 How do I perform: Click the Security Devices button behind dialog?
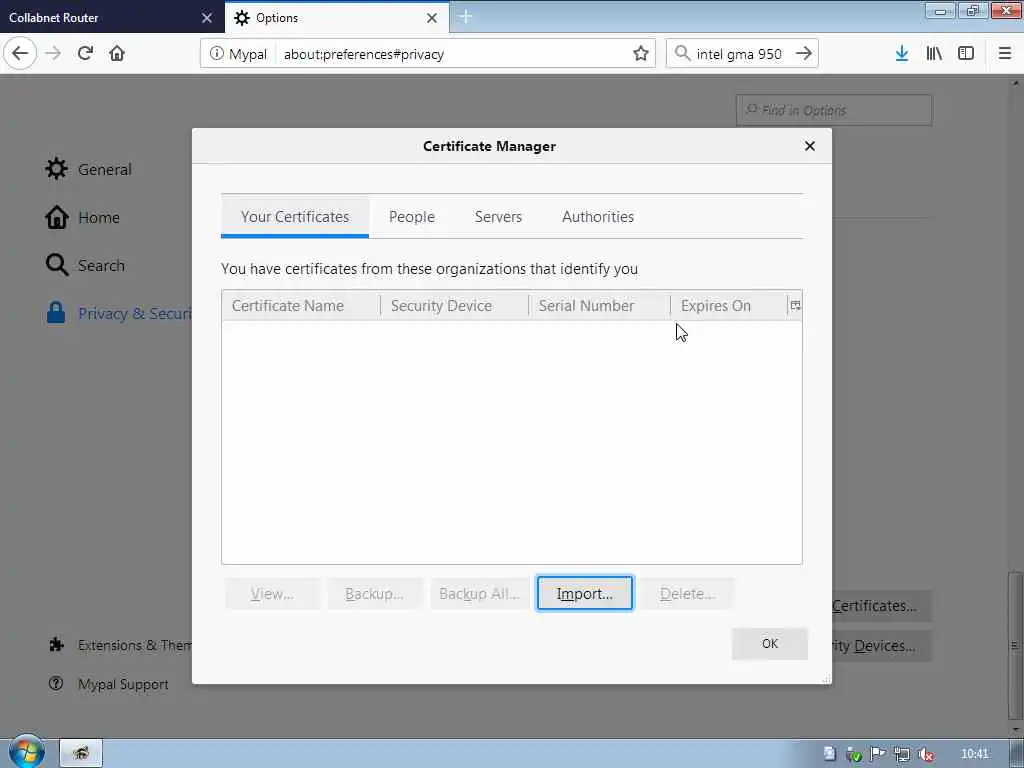pos(882,646)
